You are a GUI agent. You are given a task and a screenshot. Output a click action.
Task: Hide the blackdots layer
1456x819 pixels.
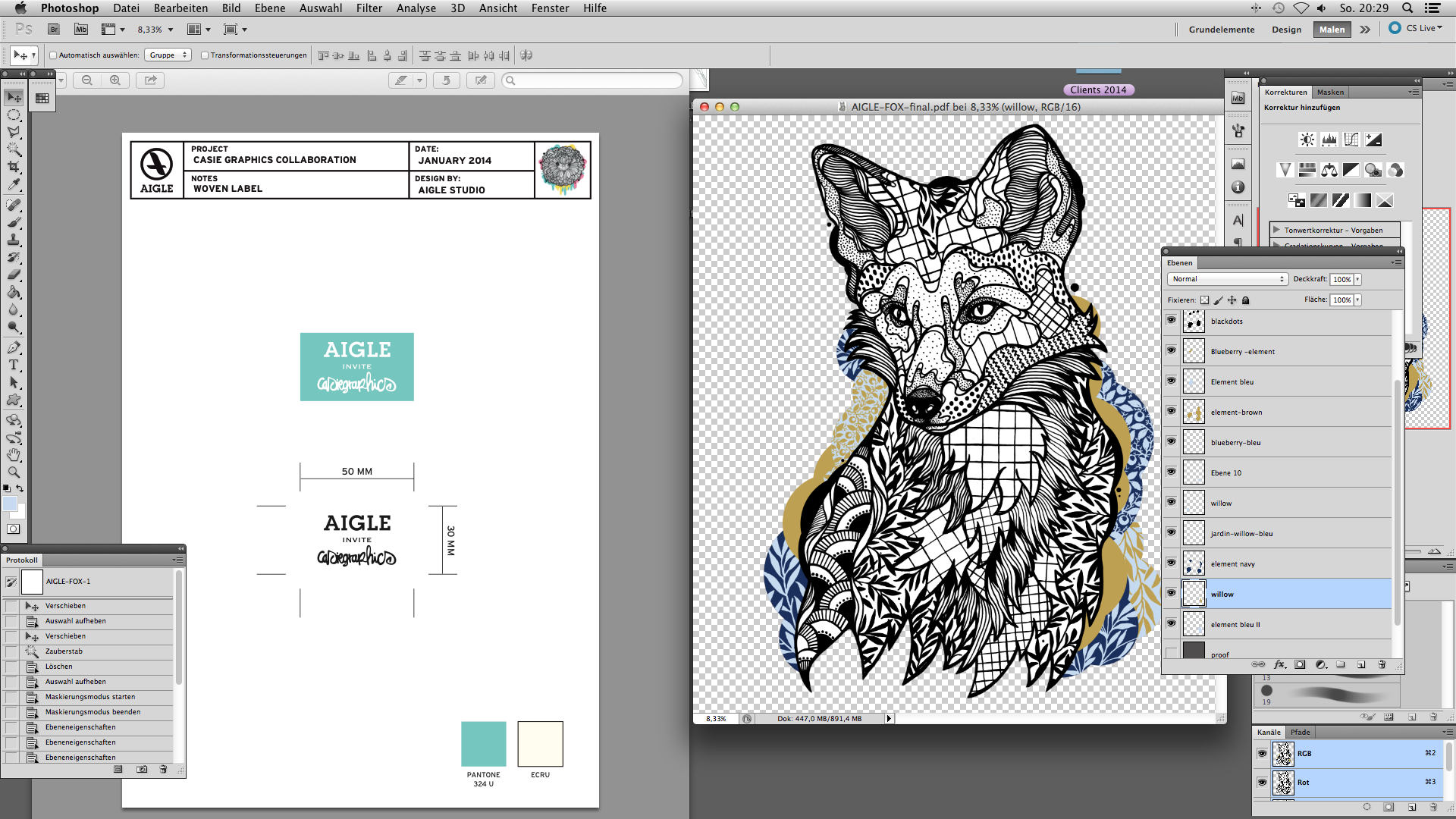pos(1171,320)
